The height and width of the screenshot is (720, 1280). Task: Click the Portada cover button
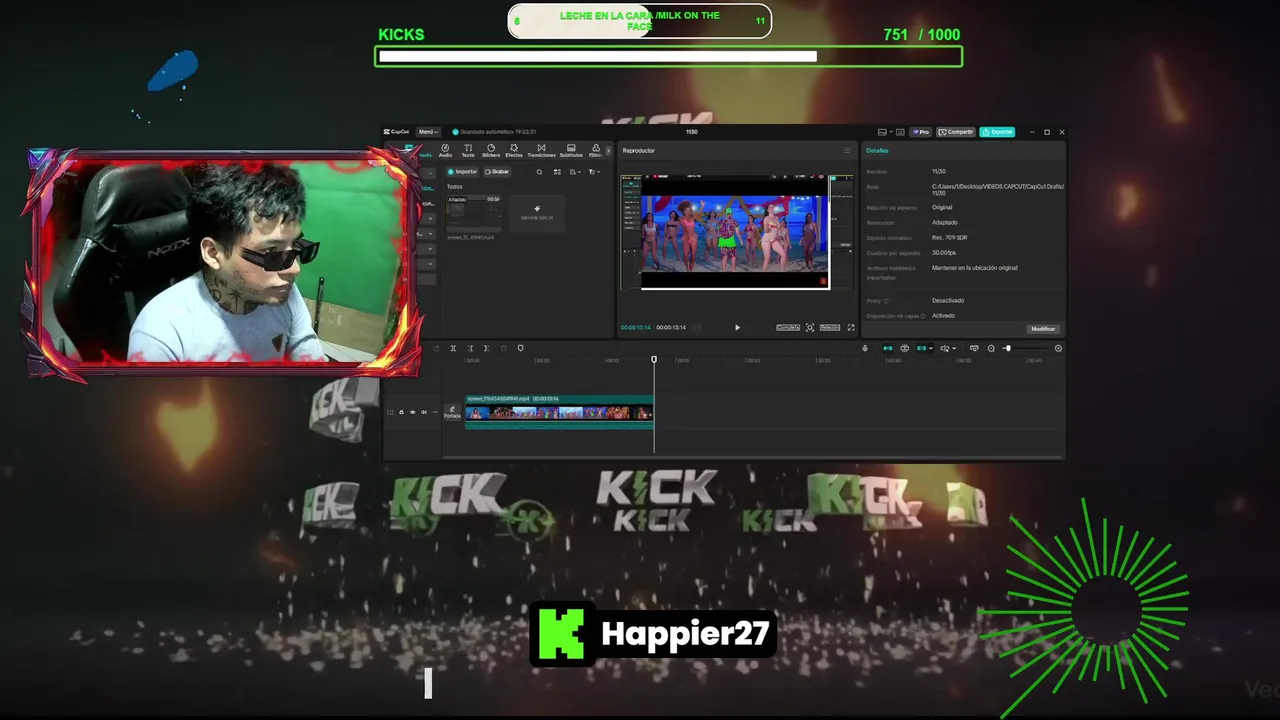pos(452,412)
